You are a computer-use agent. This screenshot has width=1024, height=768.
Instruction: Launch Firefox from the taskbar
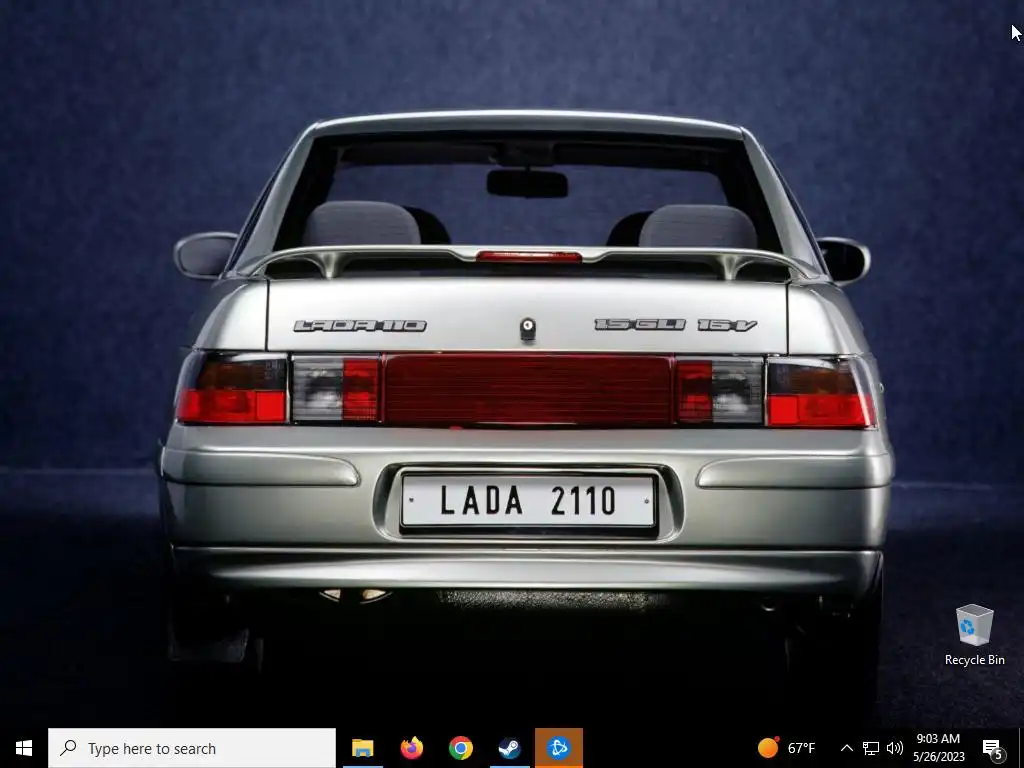(x=411, y=748)
